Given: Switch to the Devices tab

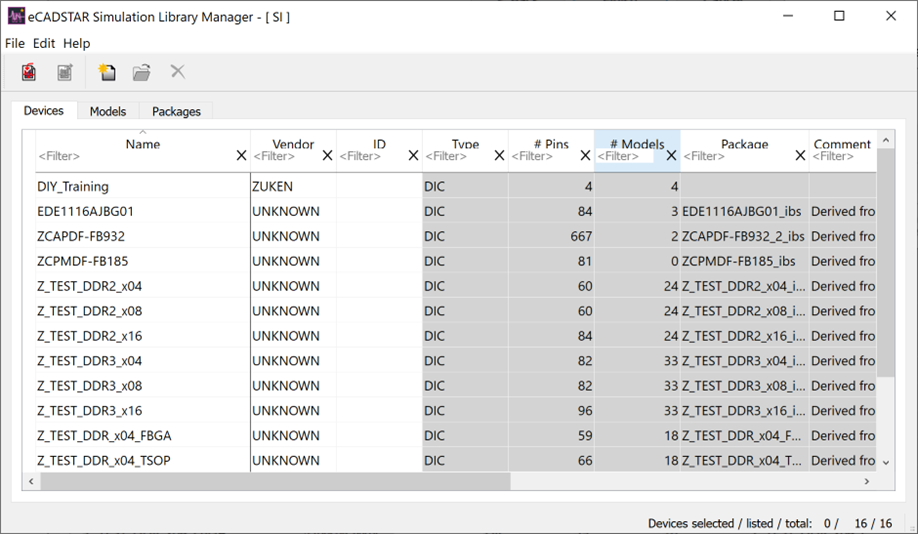Looking at the screenshot, I should 44,111.
